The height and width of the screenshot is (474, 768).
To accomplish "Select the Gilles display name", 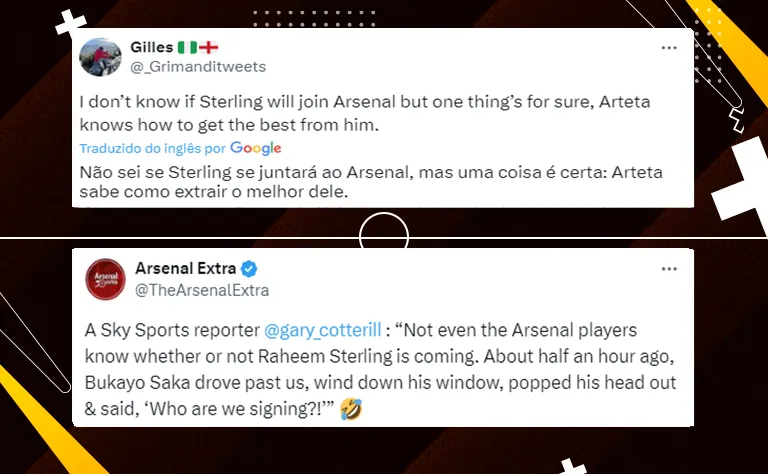I will pyautogui.click(x=151, y=48).
